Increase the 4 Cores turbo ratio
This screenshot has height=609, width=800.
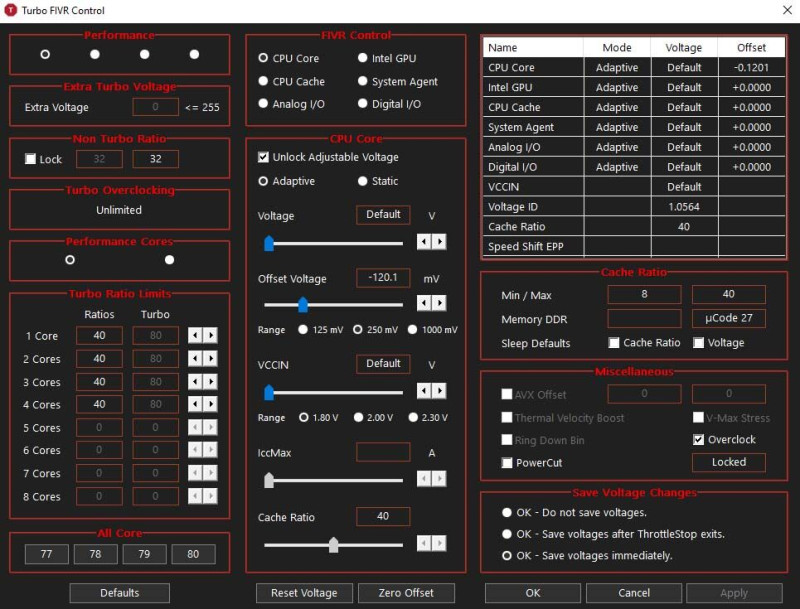click(x=210, y=404)
